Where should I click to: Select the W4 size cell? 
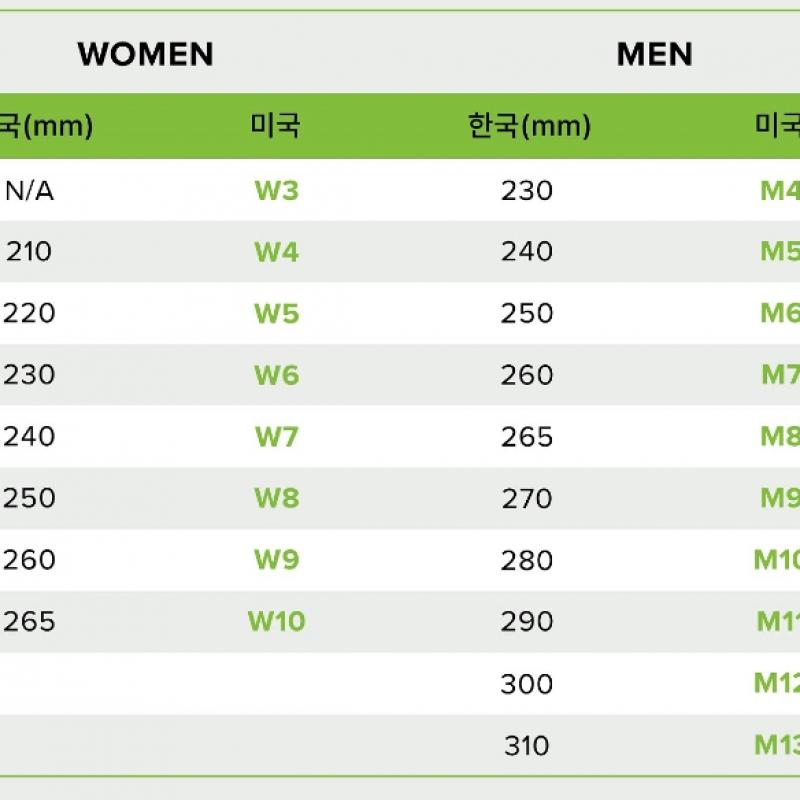276,251
